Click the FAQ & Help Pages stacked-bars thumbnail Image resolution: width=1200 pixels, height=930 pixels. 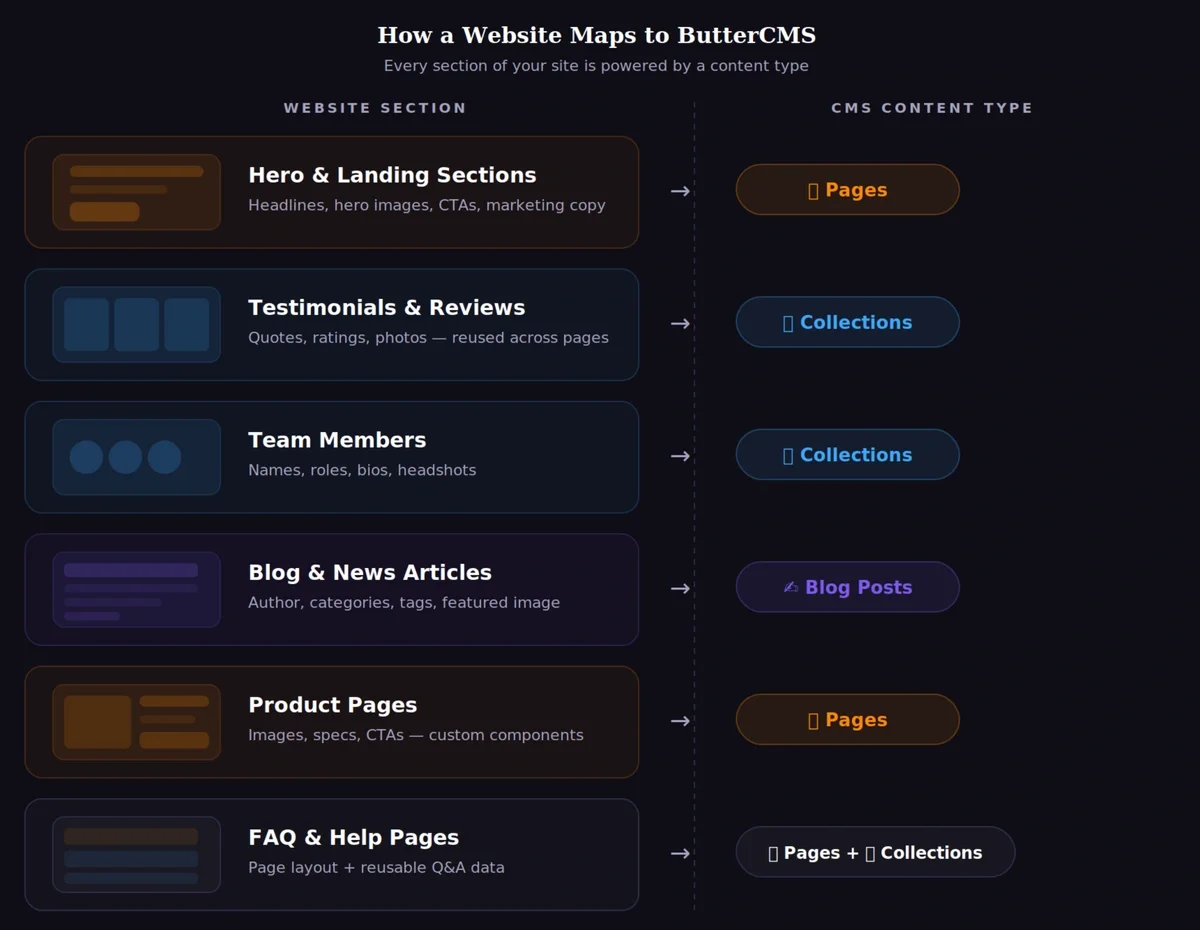(x=136, y=854)
